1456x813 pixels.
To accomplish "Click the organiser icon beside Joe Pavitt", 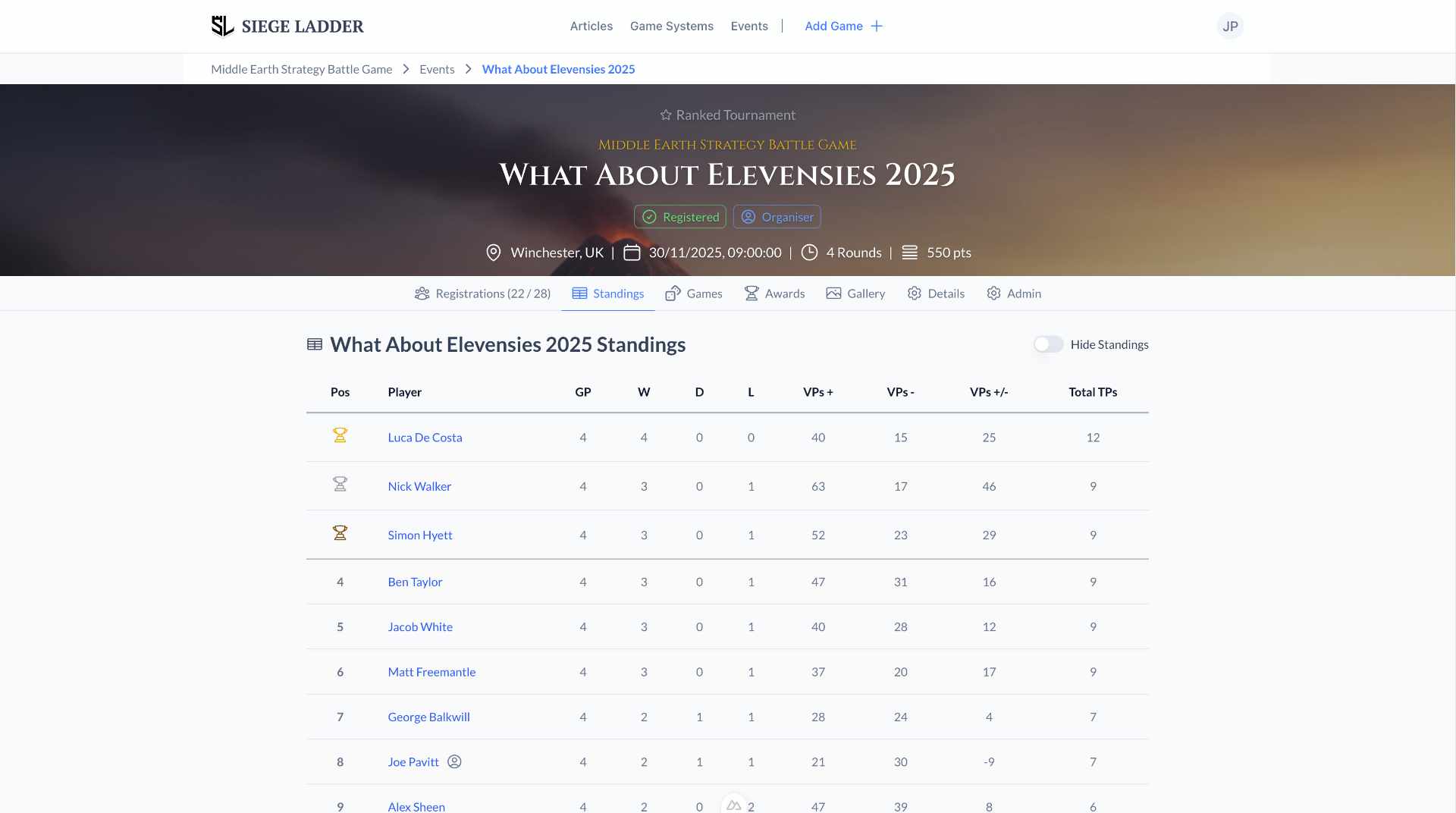I will click(454, 761).
